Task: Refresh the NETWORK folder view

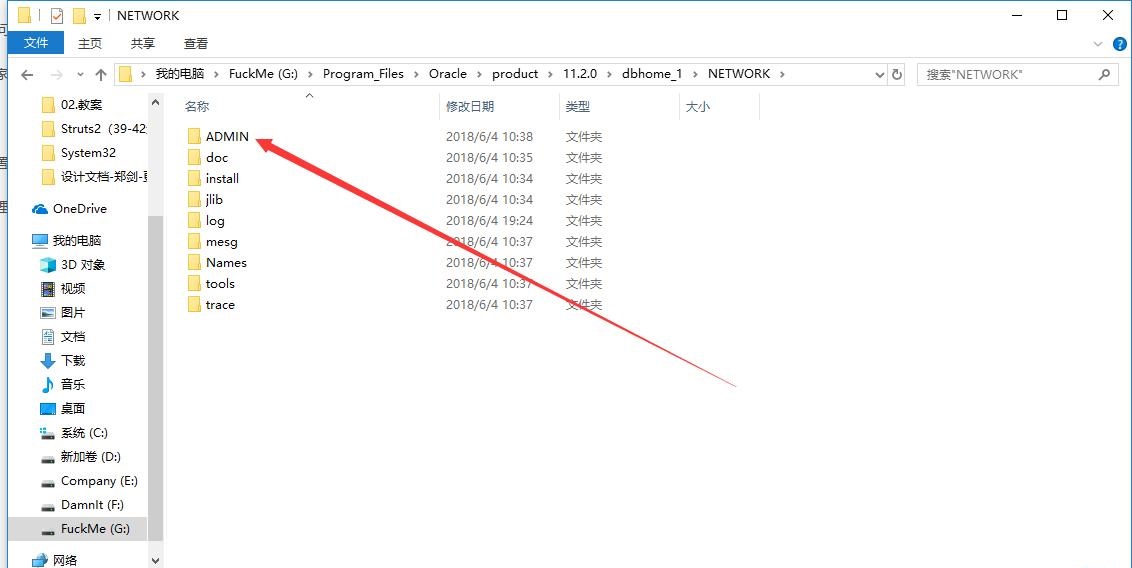Action: point(897,74)
